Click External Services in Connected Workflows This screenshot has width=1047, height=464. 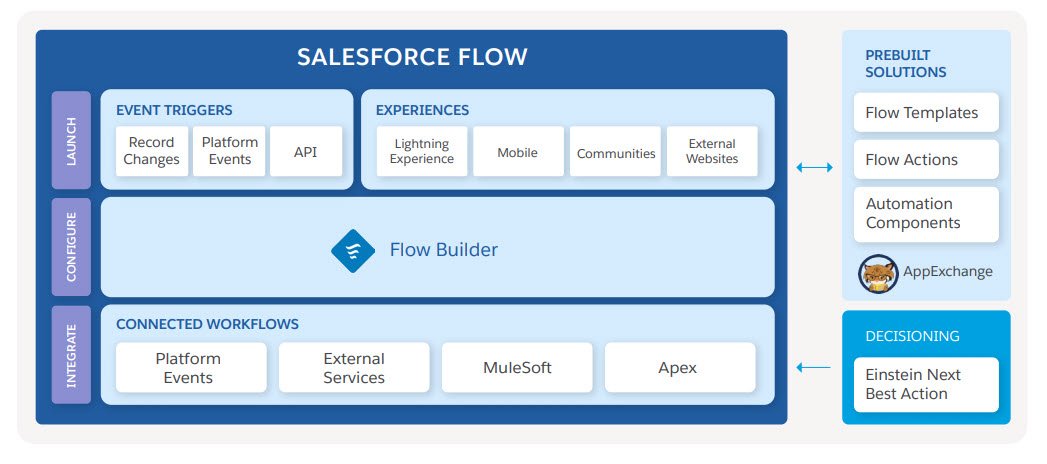[354, 368]
